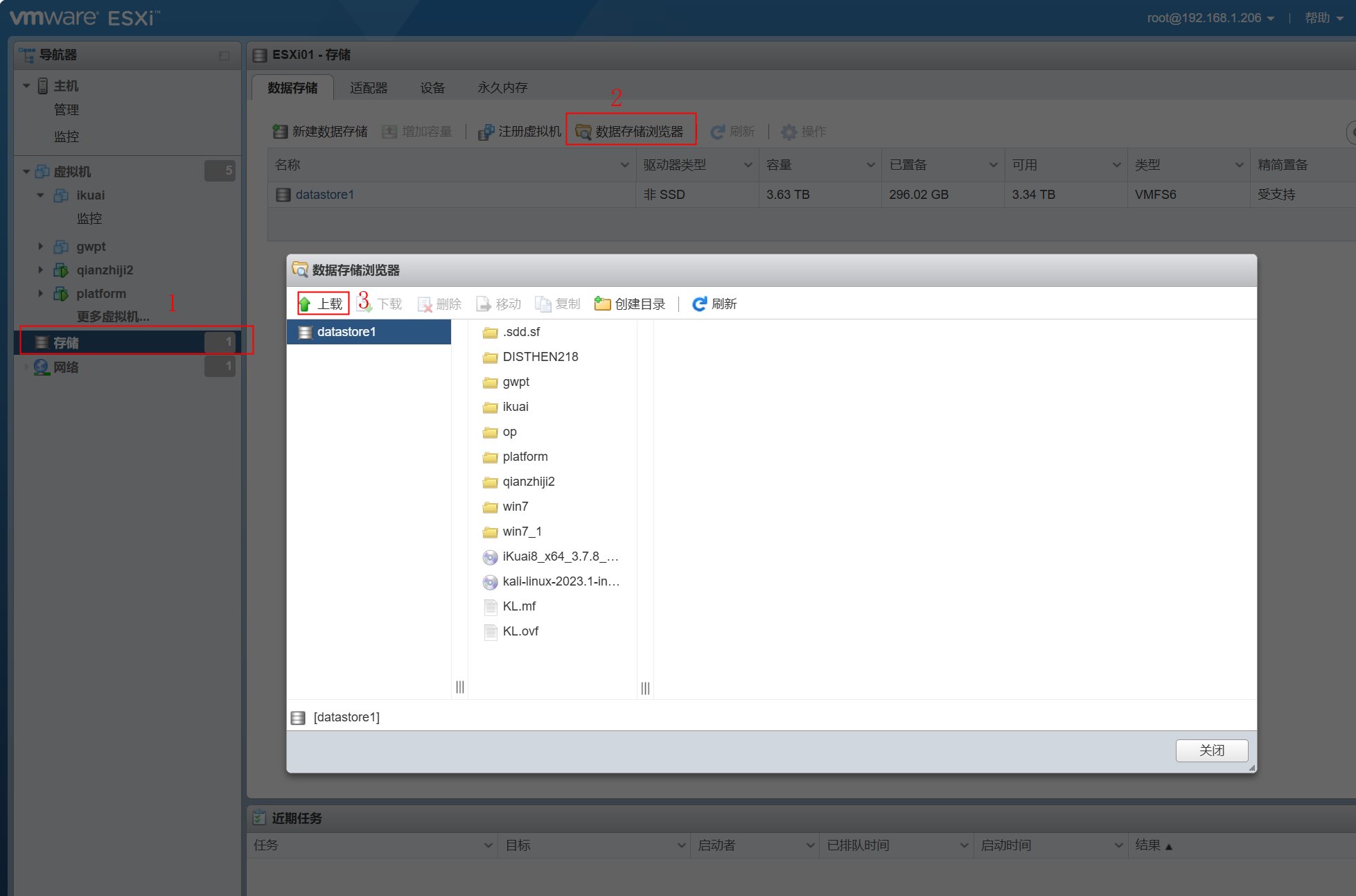This screenshot has width=1356, height=896.
Task: Select the DISTHEN218 folder icon
Action: 491,358
